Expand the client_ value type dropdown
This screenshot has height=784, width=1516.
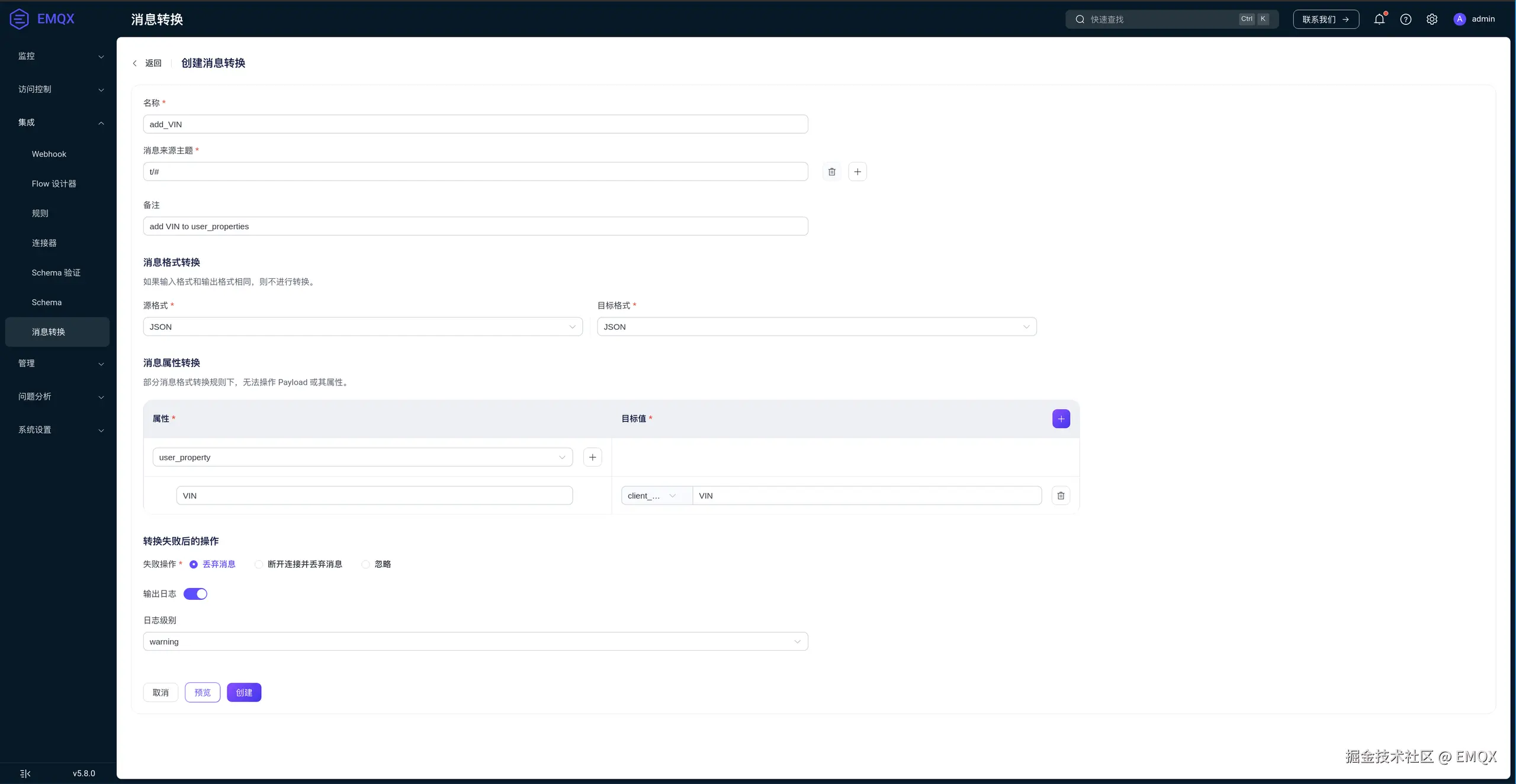pos(656,496)
